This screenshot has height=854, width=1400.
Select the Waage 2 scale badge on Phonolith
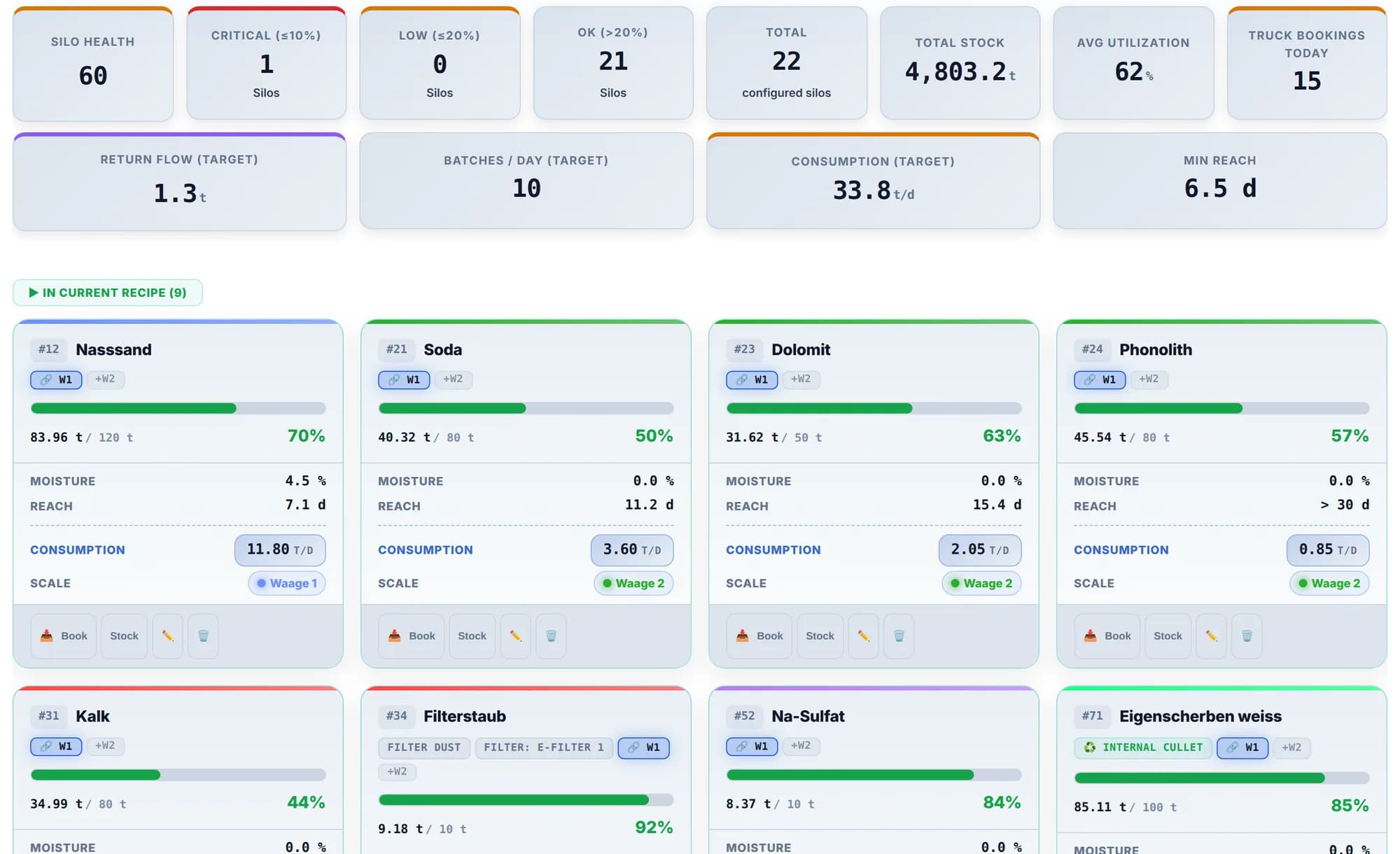click(1329, 583)
